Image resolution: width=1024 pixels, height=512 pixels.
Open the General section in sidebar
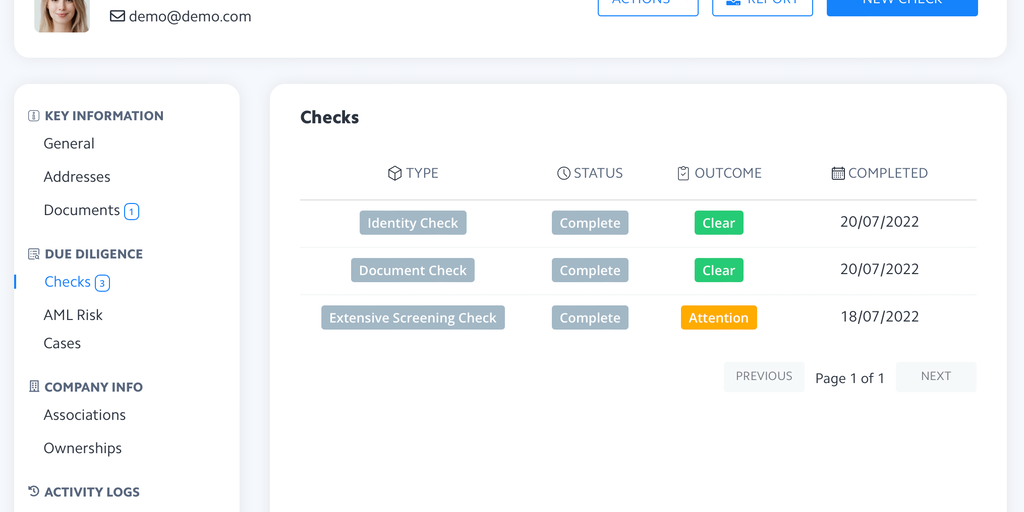point(69,144)
